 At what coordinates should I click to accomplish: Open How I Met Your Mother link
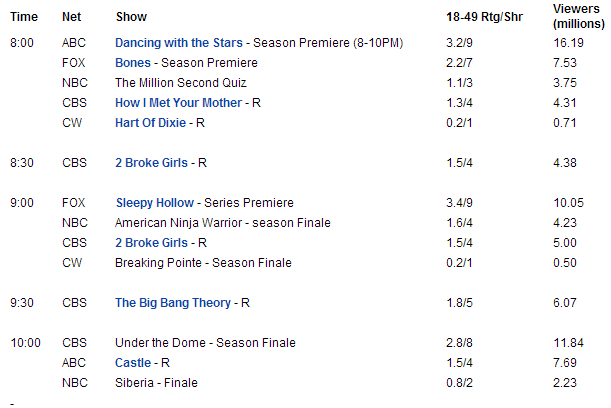coord(179,103)
